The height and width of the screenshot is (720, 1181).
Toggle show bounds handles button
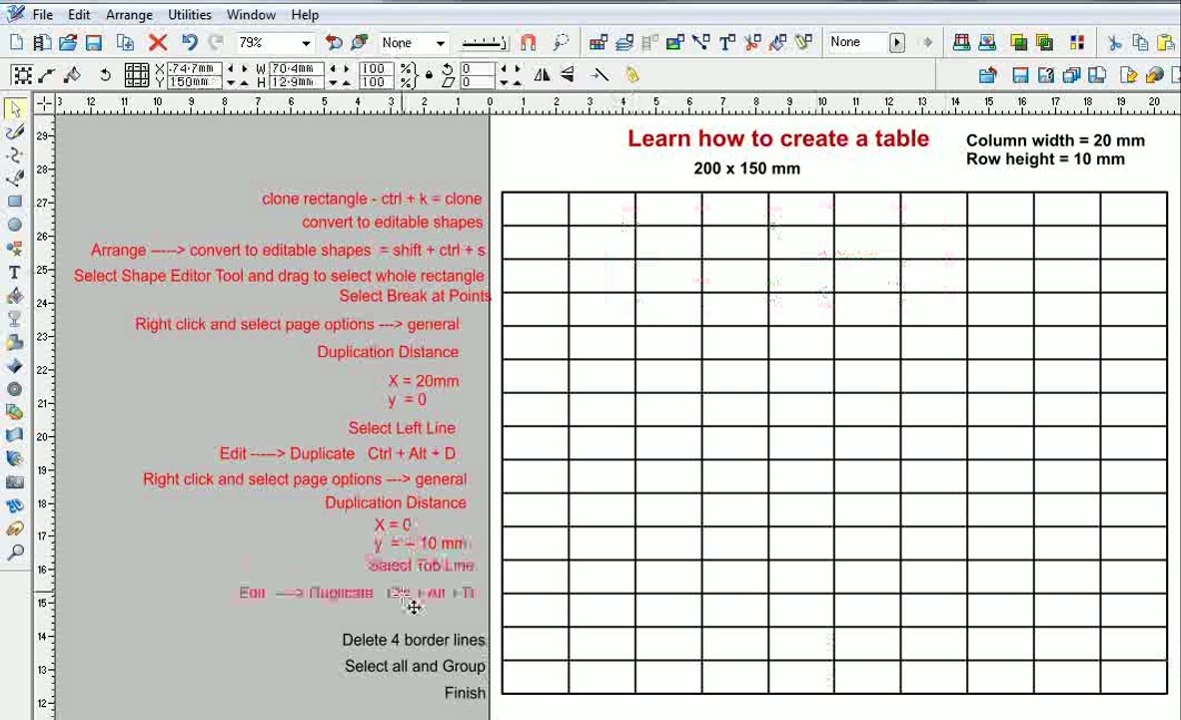(x=22, y=75)
